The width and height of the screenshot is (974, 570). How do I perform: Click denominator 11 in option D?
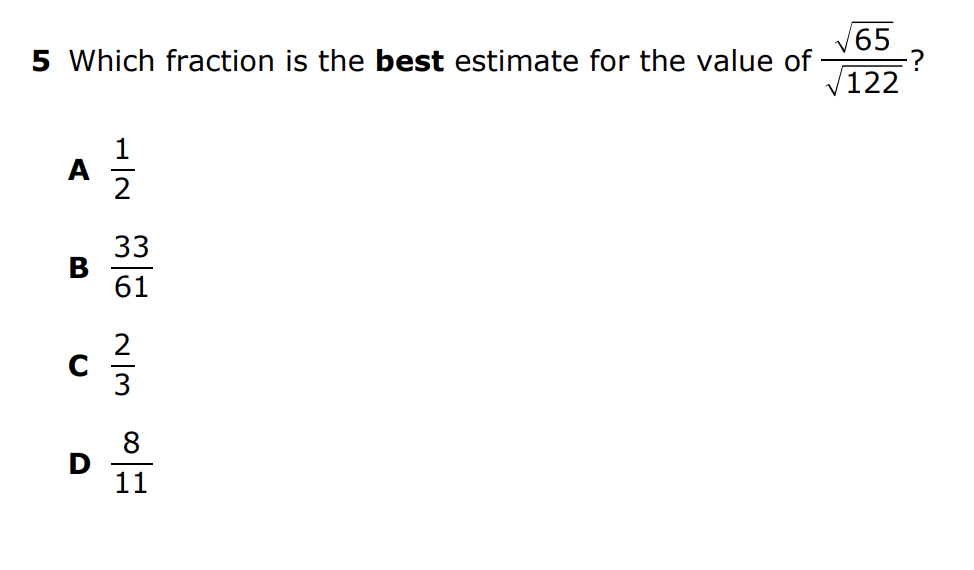[x=131, y=485]
